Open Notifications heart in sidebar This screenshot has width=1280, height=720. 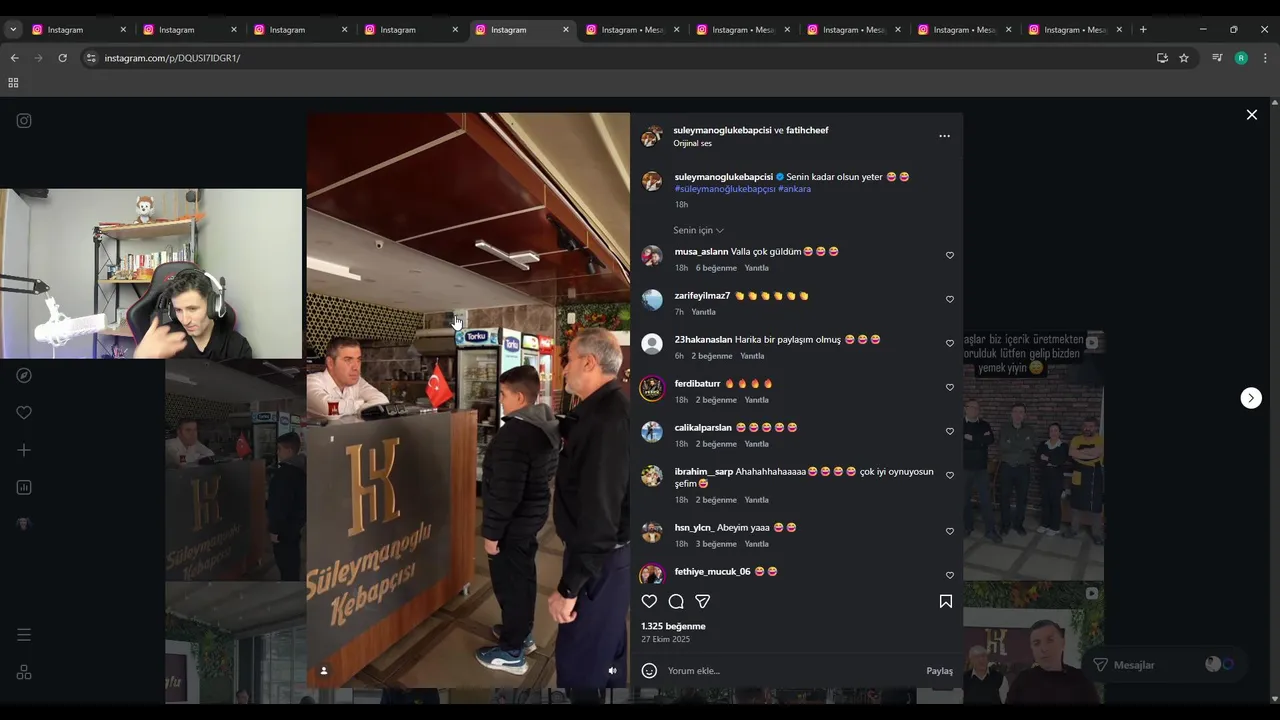click(24, 412)
